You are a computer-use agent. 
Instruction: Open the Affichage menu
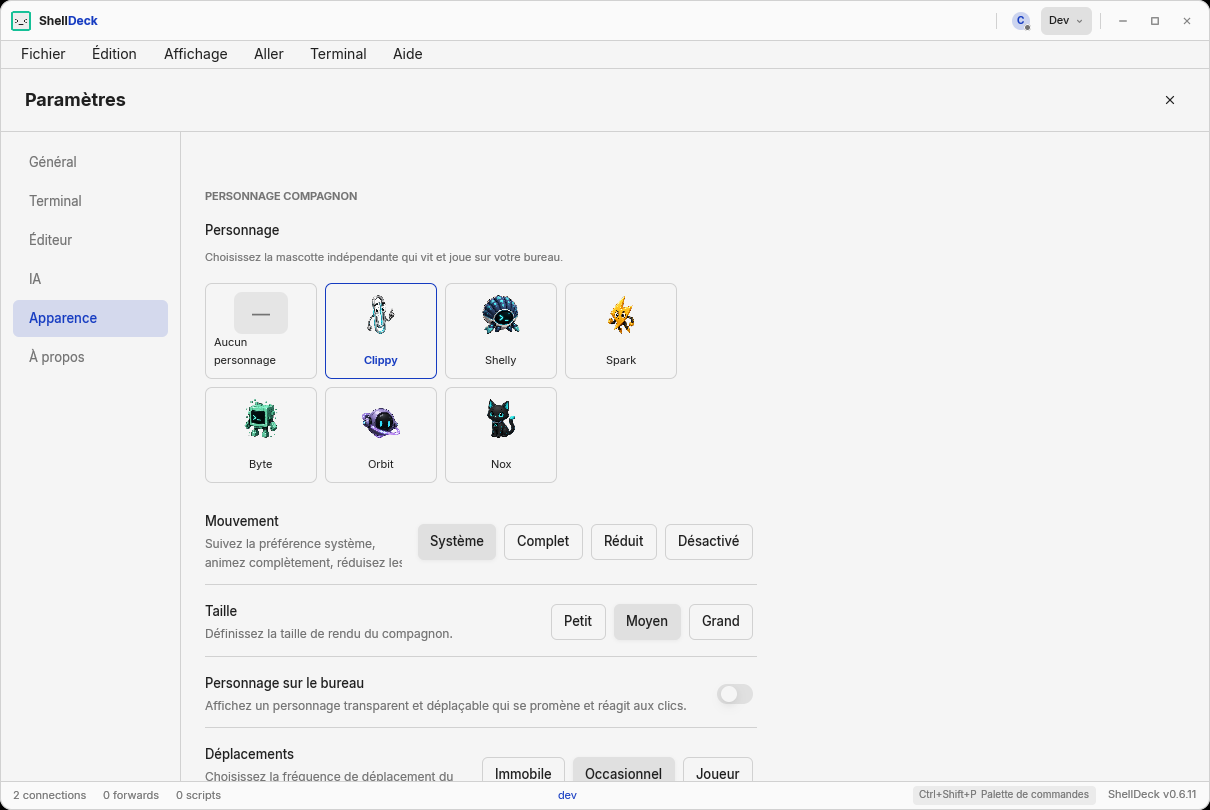(196, 54)
